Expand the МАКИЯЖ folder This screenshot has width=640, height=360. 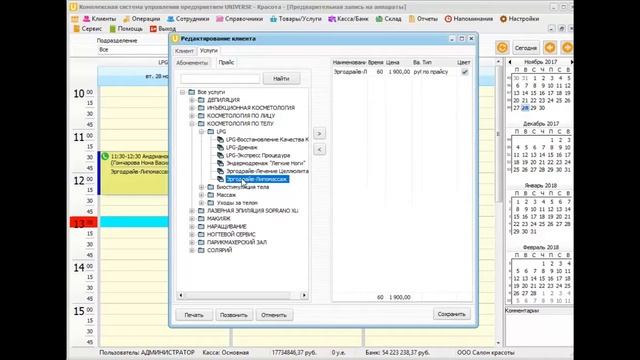pyautogui.click(x=192, y=219)
